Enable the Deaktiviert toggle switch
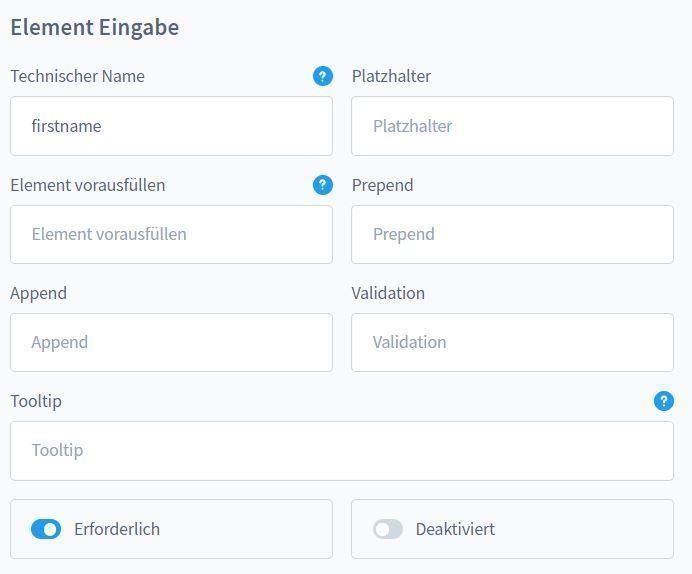 (387, 529)
